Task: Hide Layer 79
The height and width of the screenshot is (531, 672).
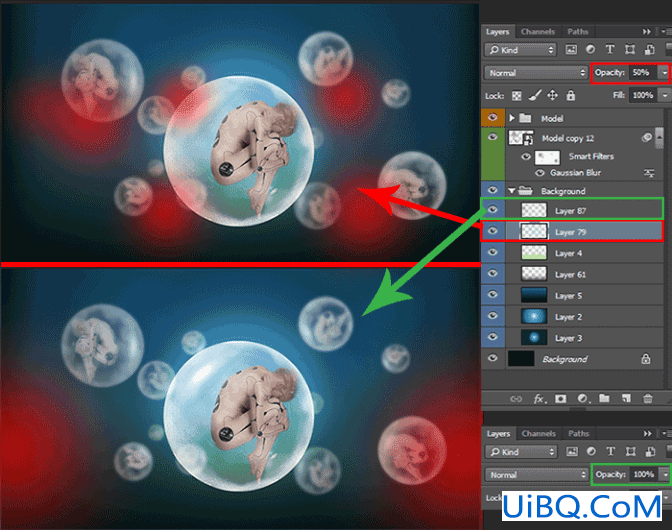Action: (x=493, y=231)
